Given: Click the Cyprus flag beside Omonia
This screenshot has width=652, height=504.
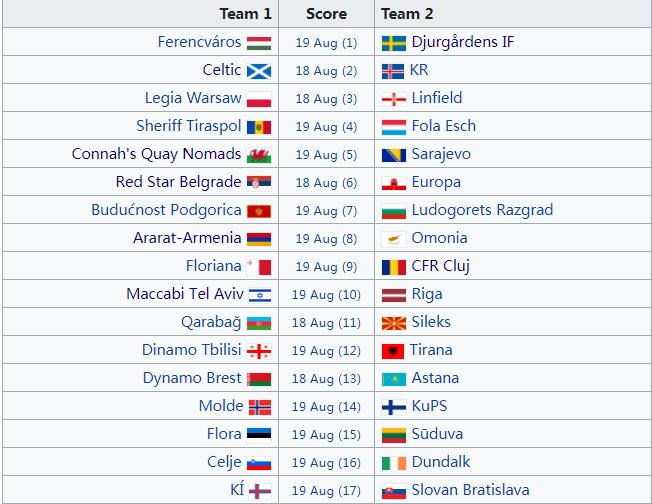Looking at the screenshot, I should point(393,239).
